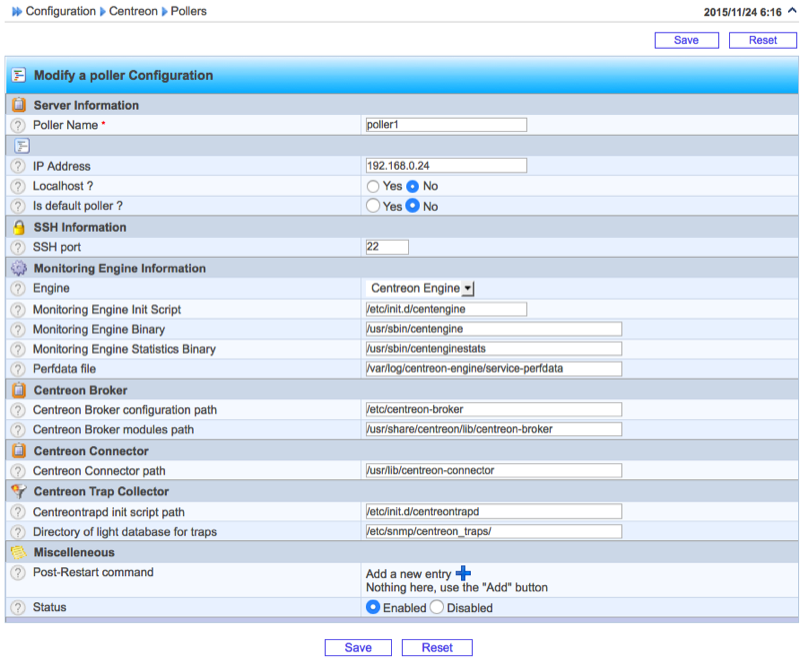Click the bottom Reset button
This screenshot has height=666, width=800.
tap(436, 648)
